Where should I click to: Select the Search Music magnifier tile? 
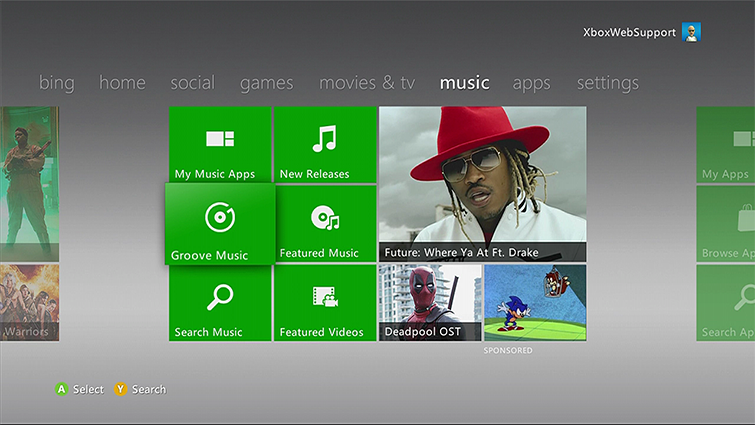coord(219,303)
